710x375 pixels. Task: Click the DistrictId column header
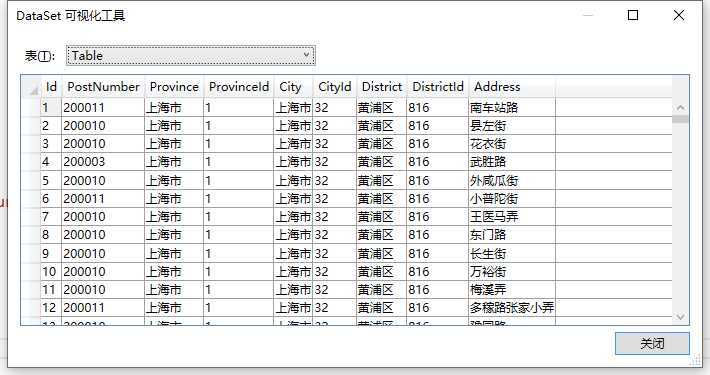tap(437, 87)
